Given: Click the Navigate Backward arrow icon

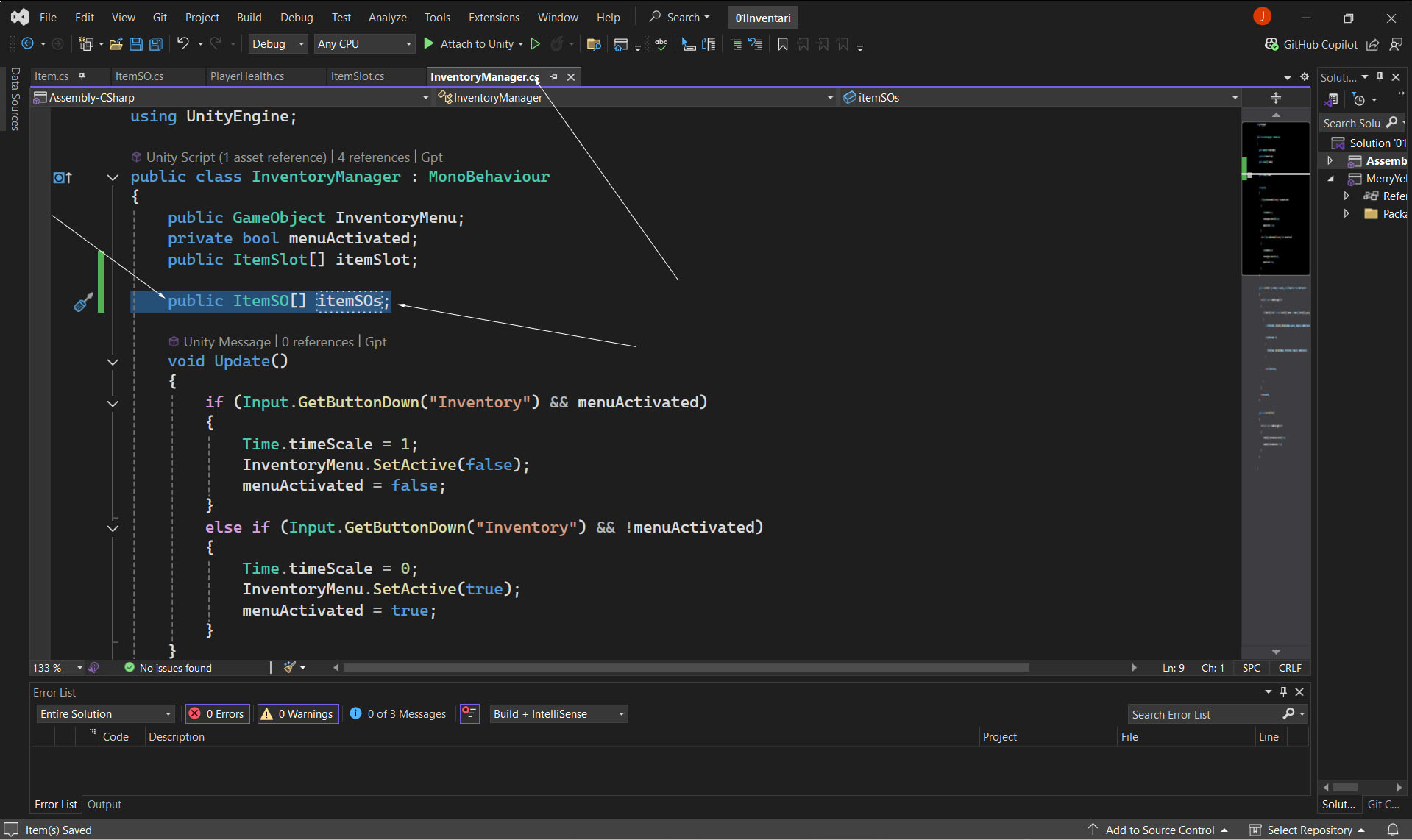Looking at the screenshot, I should click(x=28, y=44).
